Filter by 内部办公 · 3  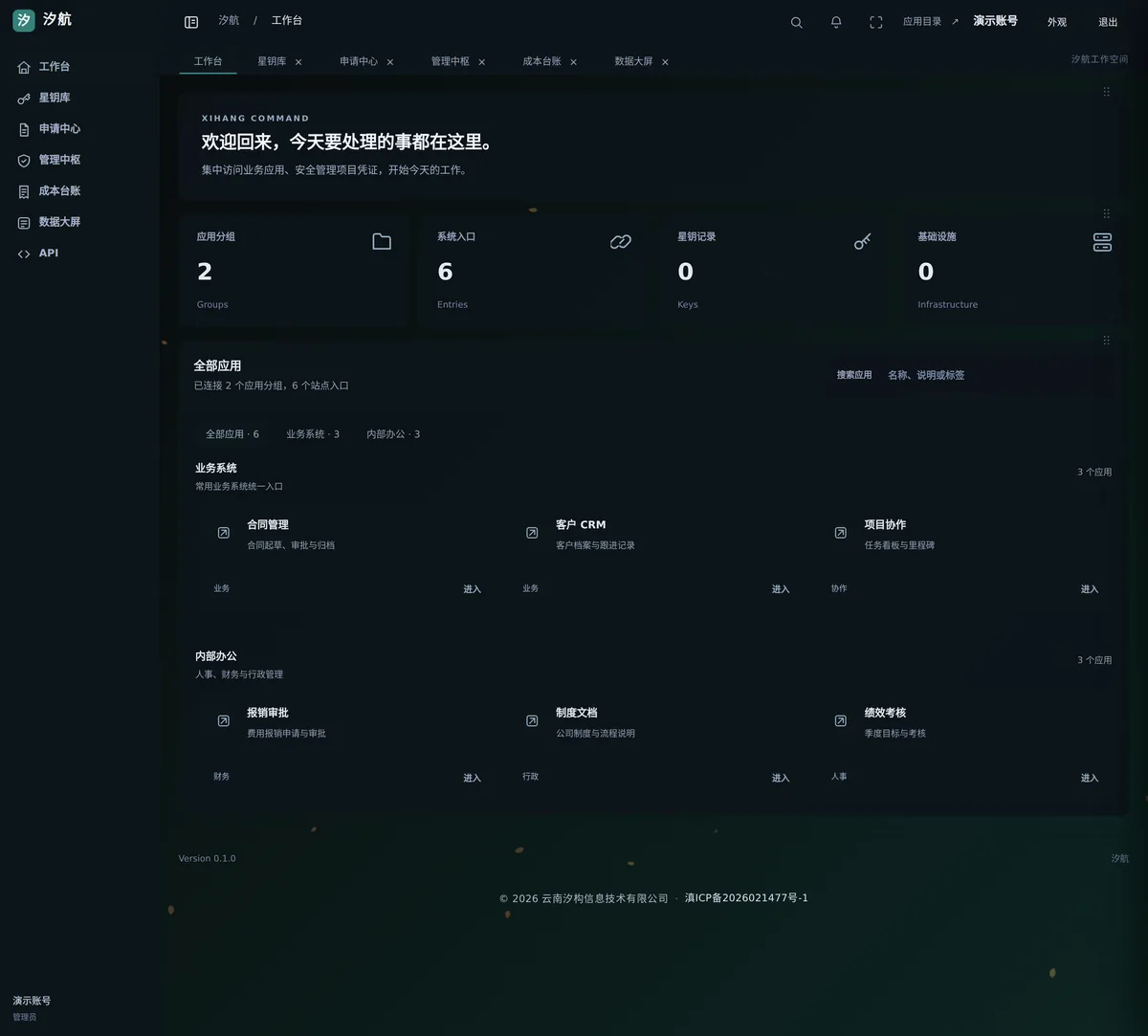(393, 434)
